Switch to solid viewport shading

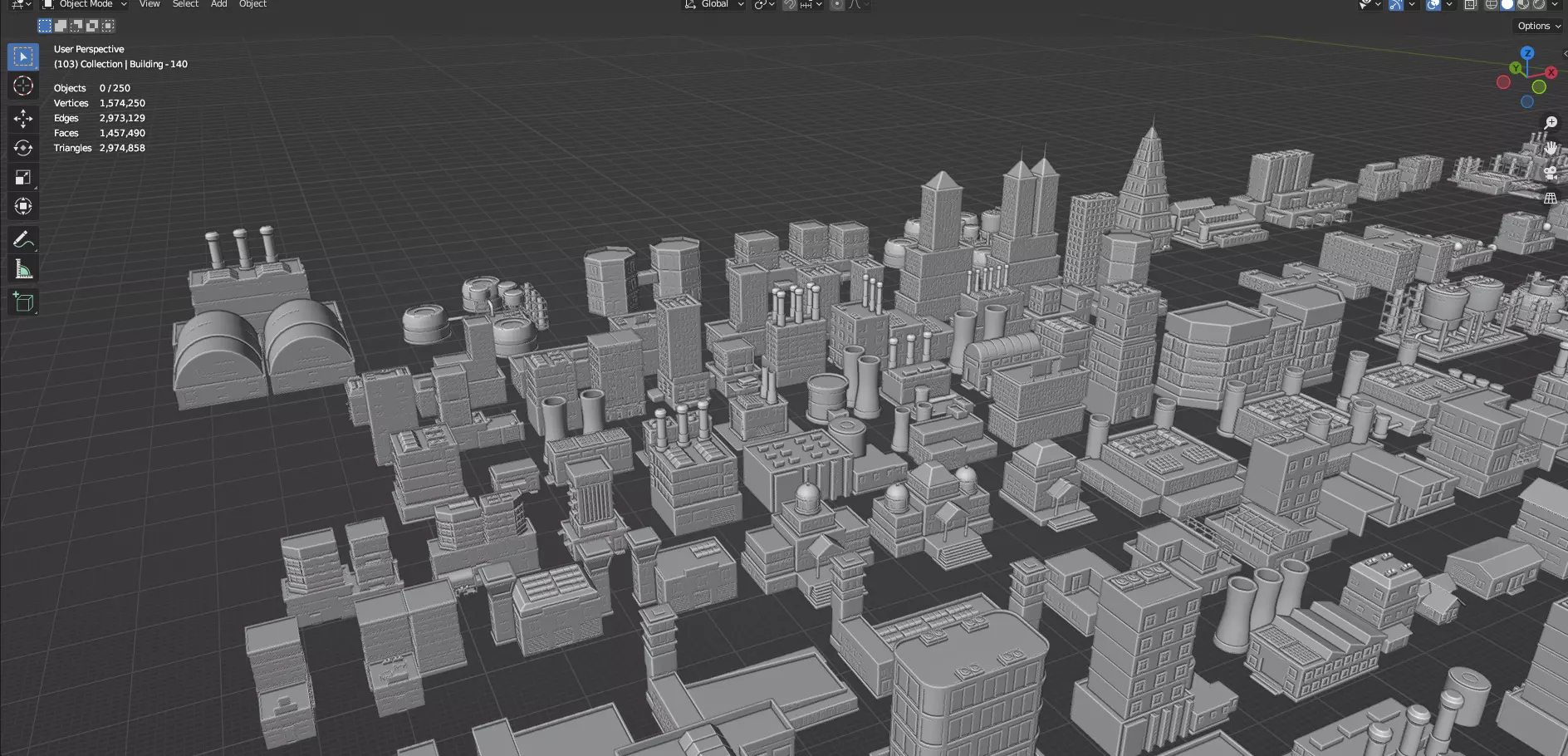point(1507,4)
